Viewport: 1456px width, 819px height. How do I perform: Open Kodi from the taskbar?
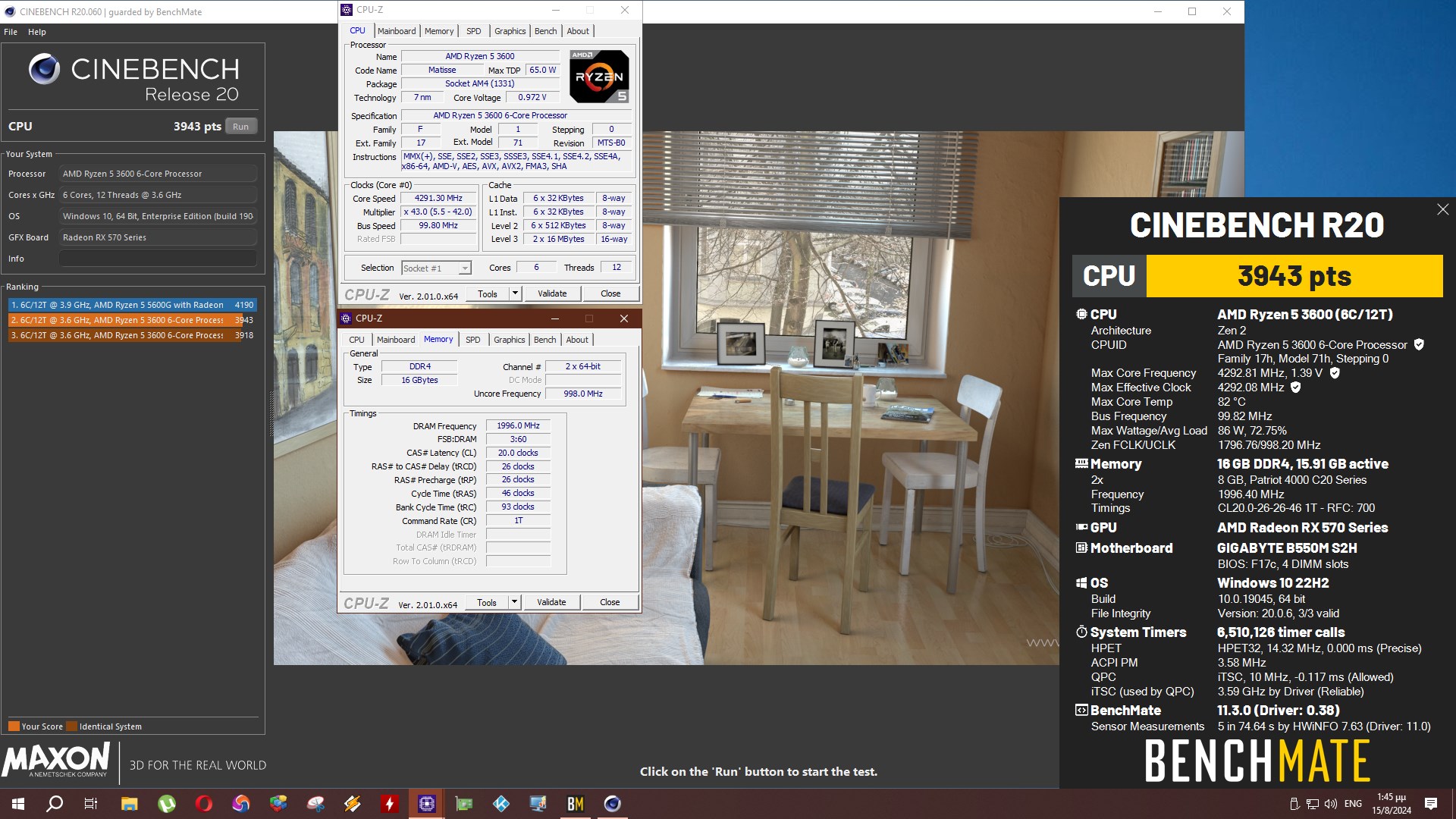(501, 804)
